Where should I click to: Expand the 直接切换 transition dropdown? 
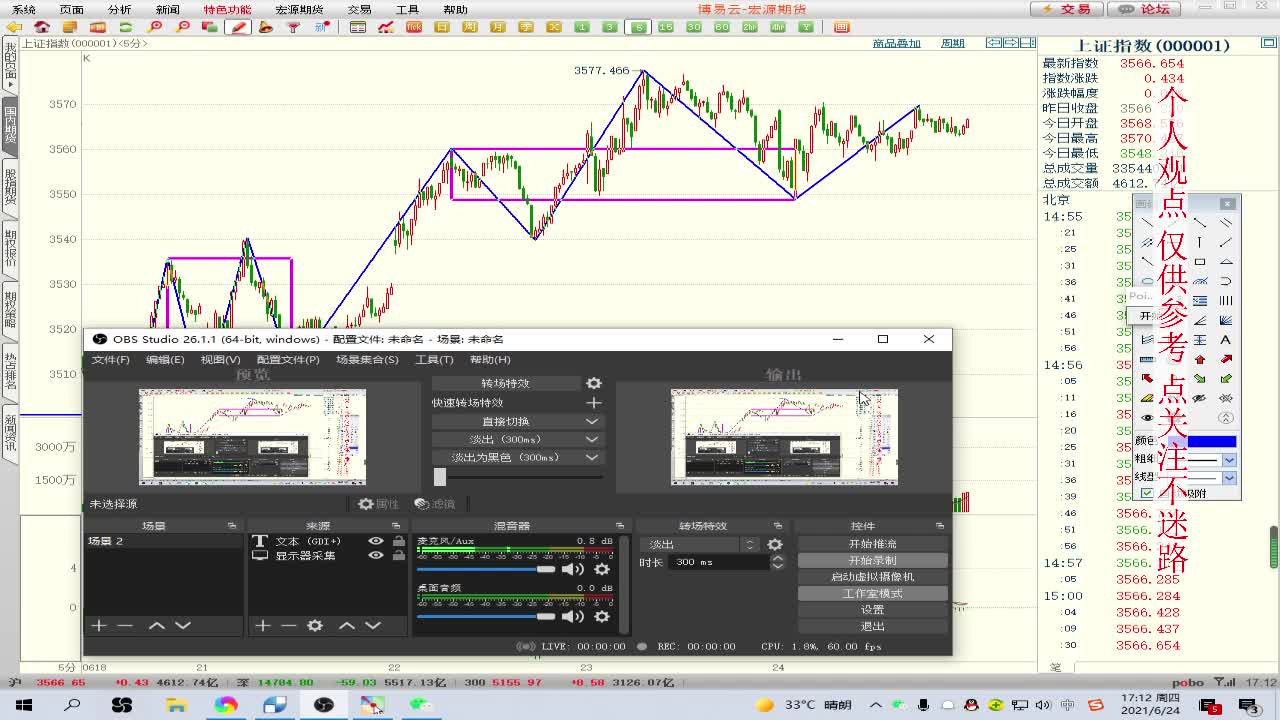[592, 421]
